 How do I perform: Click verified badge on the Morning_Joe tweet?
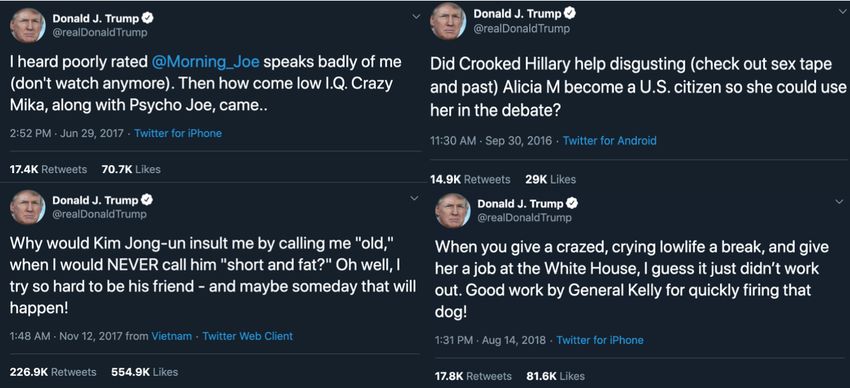[x=147, y=18]
